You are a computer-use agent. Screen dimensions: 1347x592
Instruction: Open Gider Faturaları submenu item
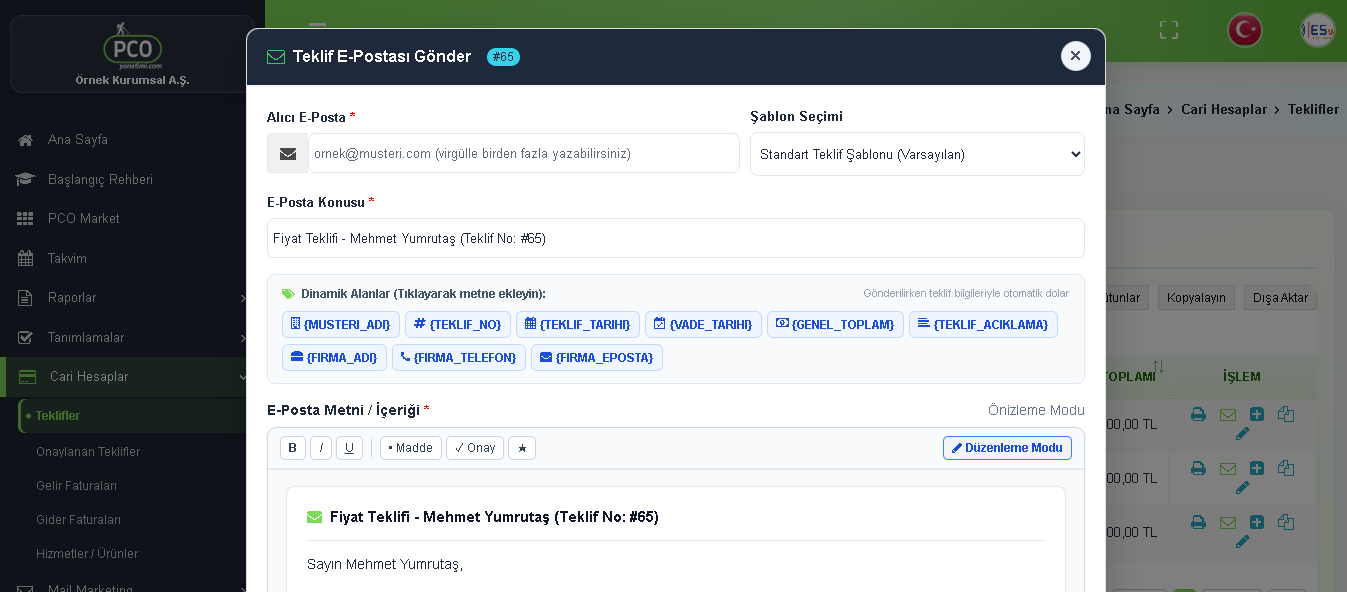(x=78, y=520)
